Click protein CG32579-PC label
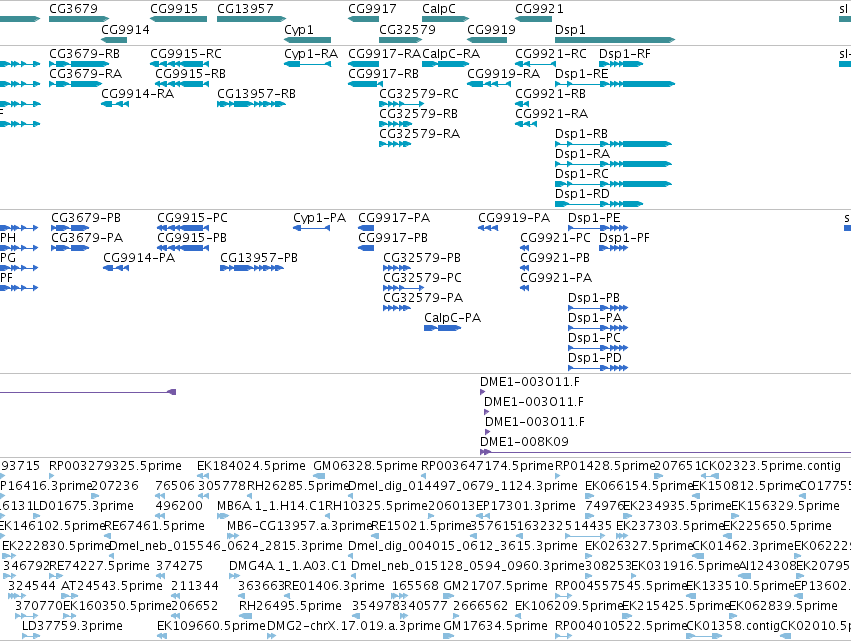The width and height of the screenshot is (851, 641). [x=422, y=278]
